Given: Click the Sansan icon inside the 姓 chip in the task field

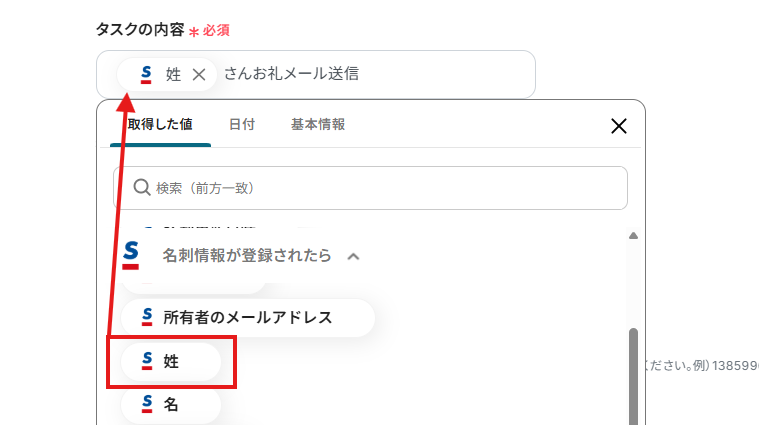Looking at the screenshot, I should point(146,73).
